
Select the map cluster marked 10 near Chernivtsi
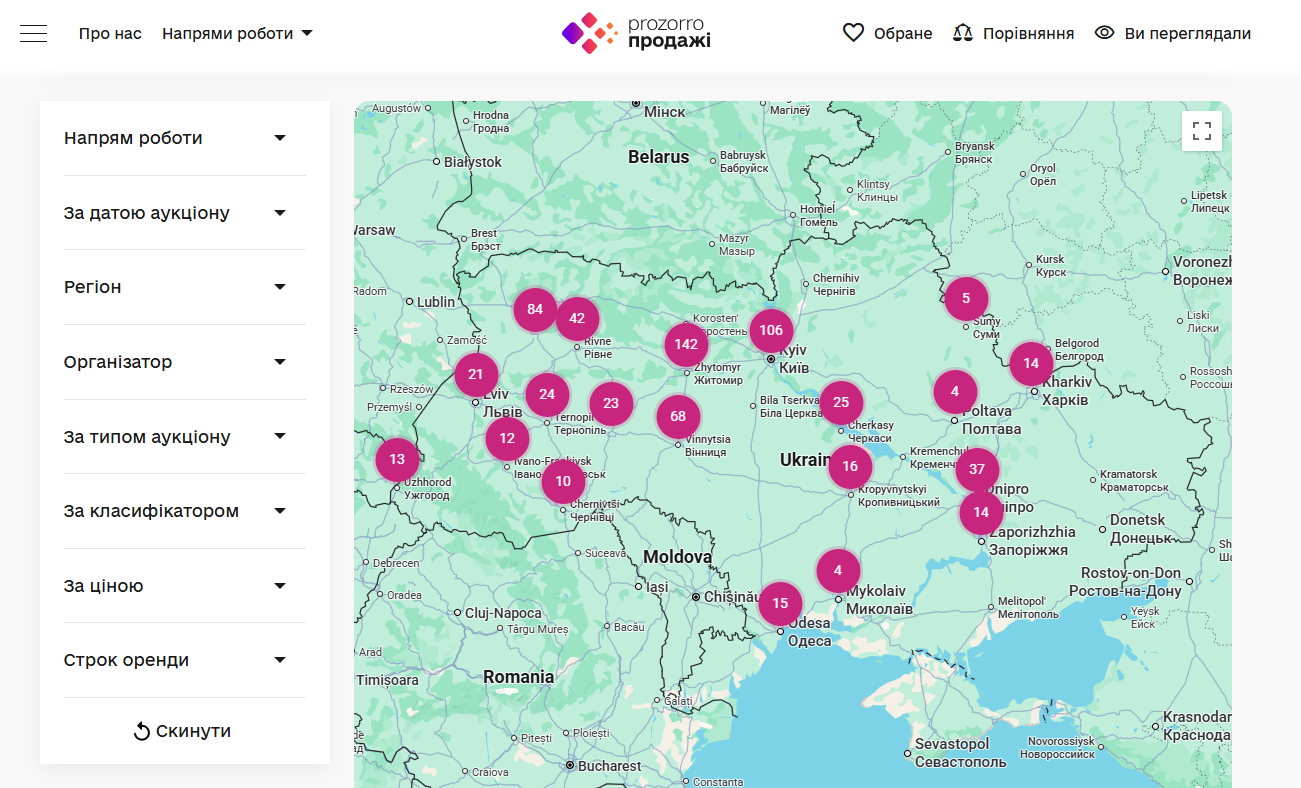pos(563,481)
